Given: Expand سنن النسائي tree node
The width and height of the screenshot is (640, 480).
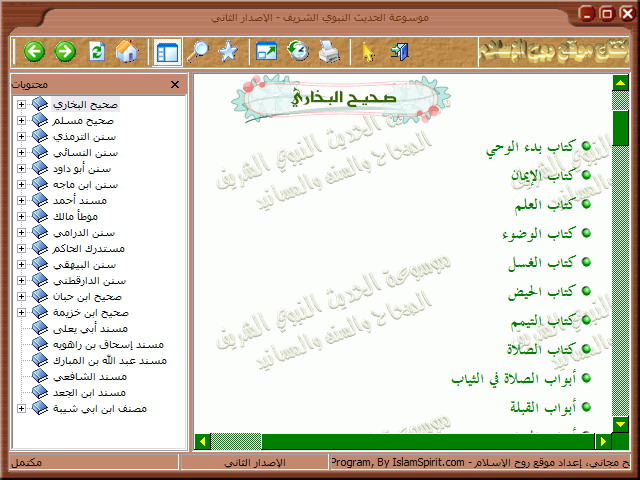Looking at the screenshot, I should click(x=21, y=152).
